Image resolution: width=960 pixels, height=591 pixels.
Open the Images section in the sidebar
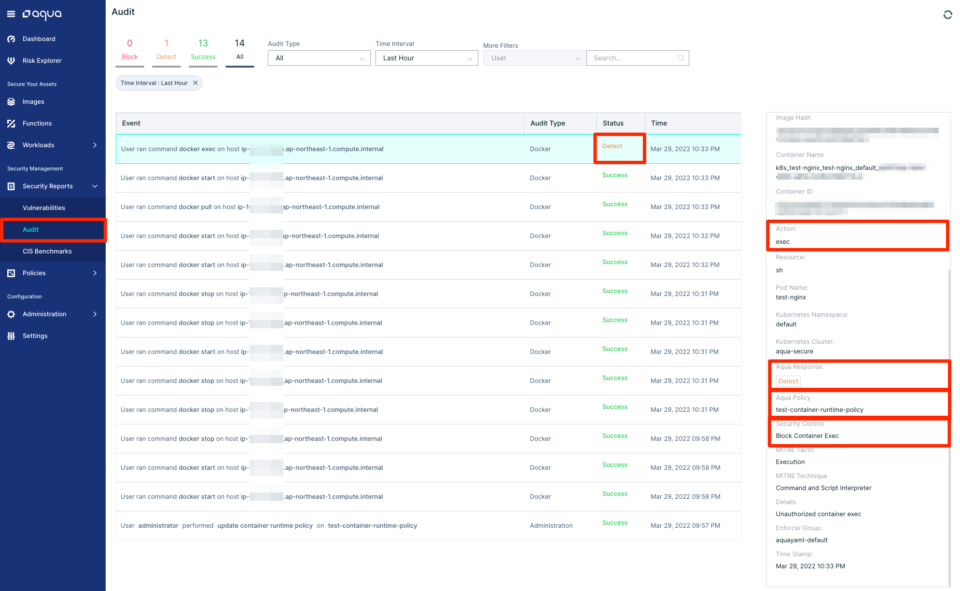32,101
